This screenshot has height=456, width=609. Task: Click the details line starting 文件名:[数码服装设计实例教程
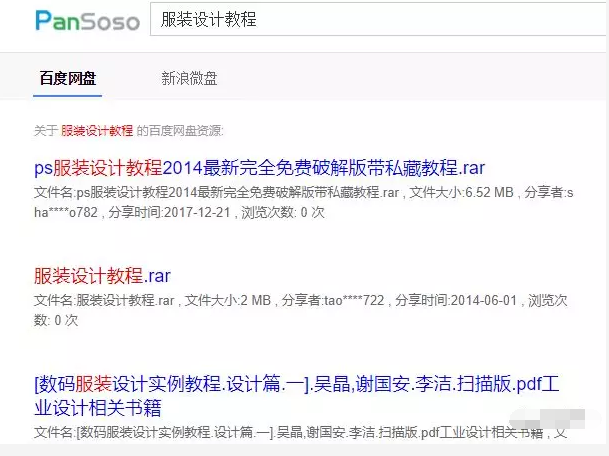point(300,433)
